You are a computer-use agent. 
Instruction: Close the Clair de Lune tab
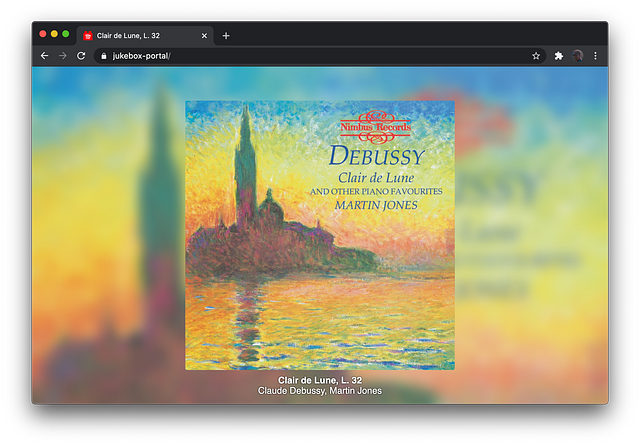point(204,36)
